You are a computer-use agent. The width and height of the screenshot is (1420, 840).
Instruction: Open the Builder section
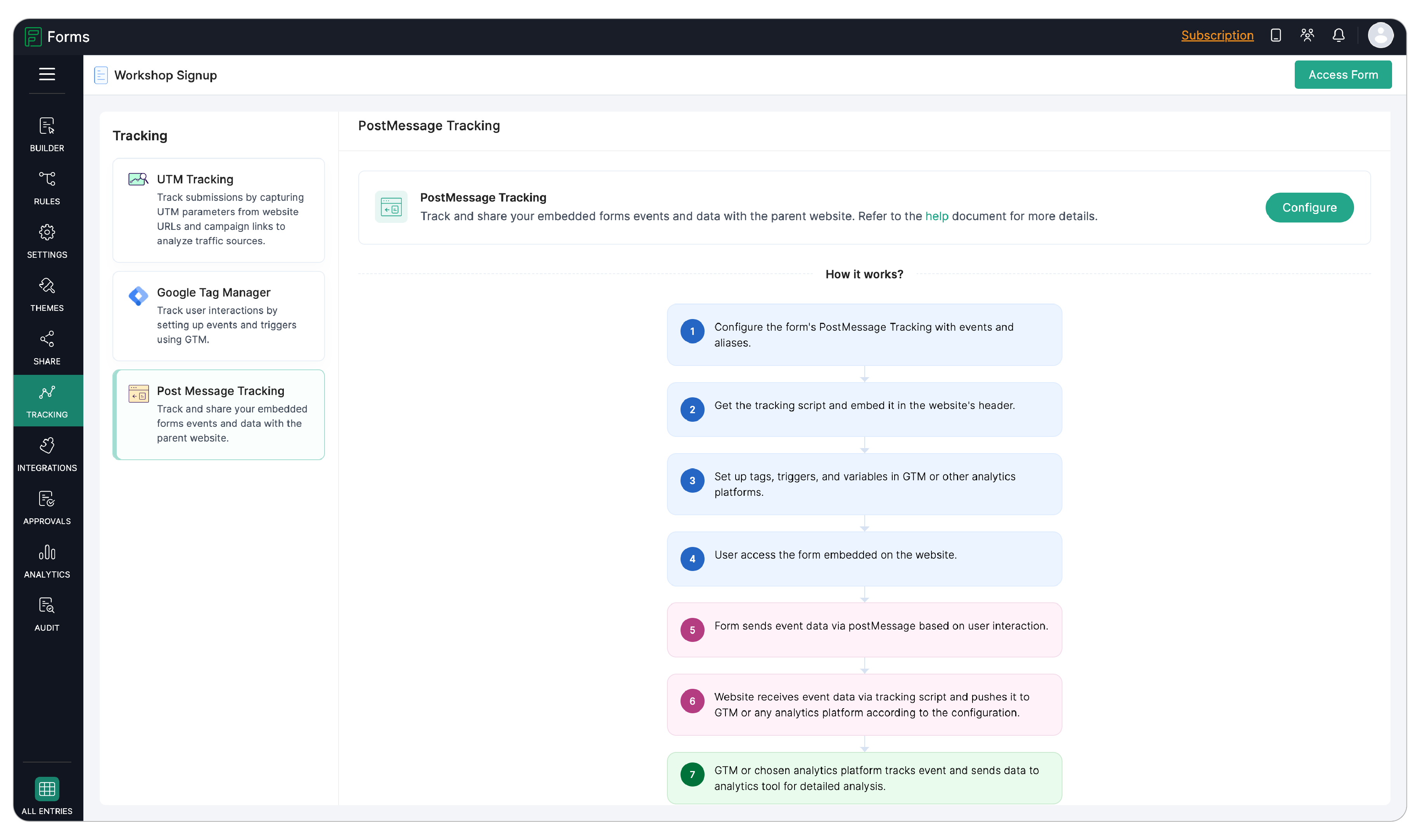coord(47,135)
